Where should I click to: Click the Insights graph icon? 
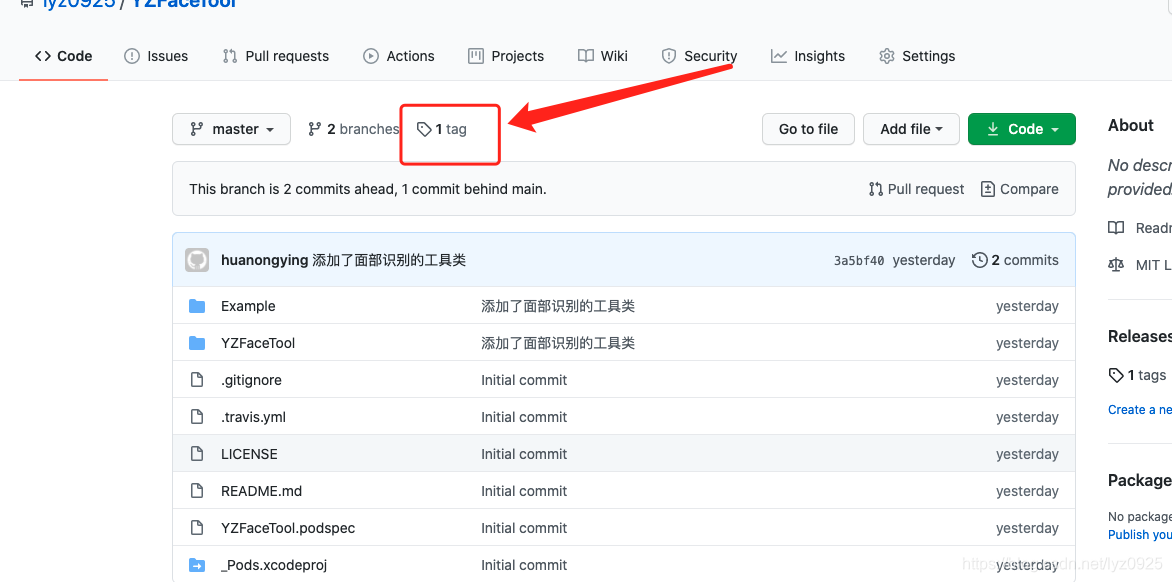[779, 56]
